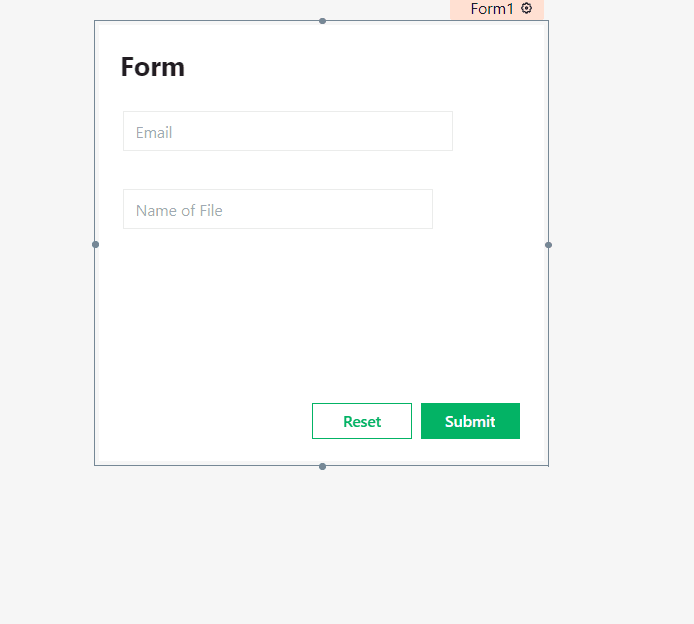Open settings gear next to Form1

(x=527, y=8)
